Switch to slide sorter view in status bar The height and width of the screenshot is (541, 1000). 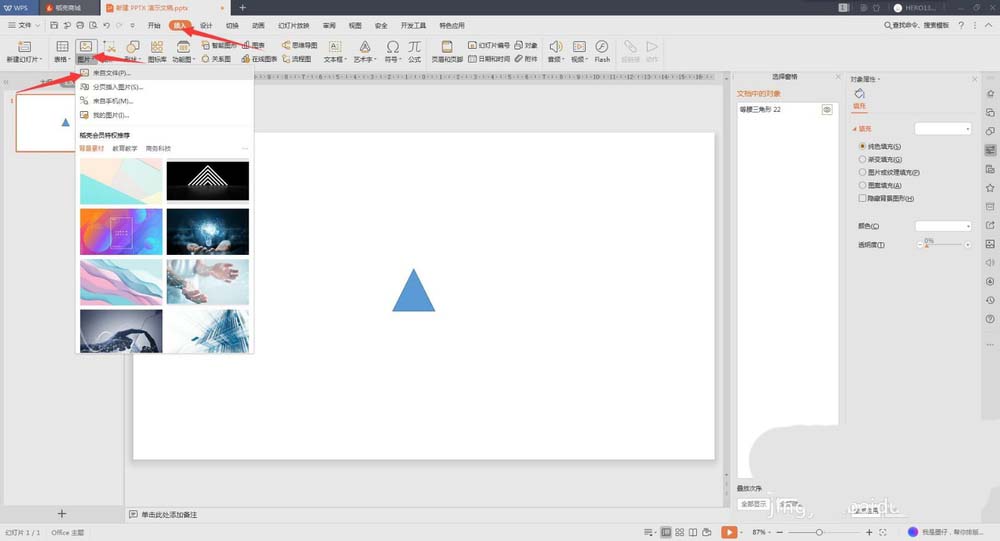[x=680, y=532]
